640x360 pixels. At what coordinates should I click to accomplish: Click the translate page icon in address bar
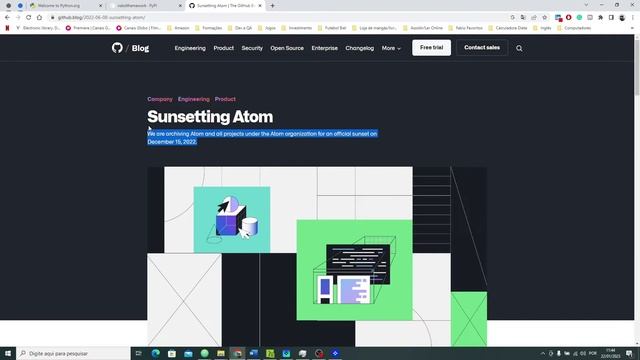coord(523,18)
